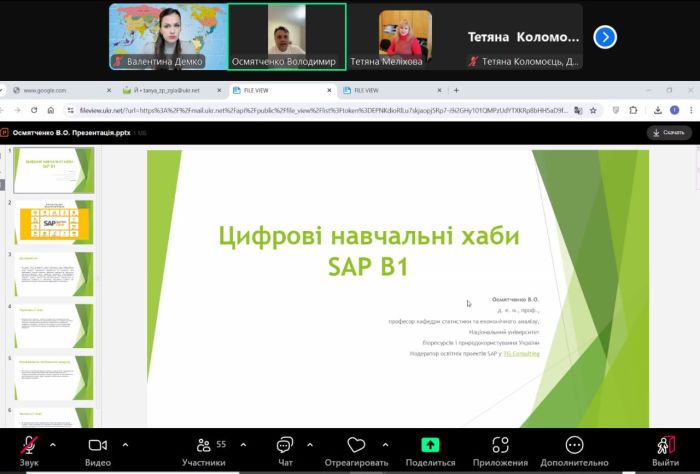Translate this page icon in address bar
700x474 pixels.
(x=578, y=110)
